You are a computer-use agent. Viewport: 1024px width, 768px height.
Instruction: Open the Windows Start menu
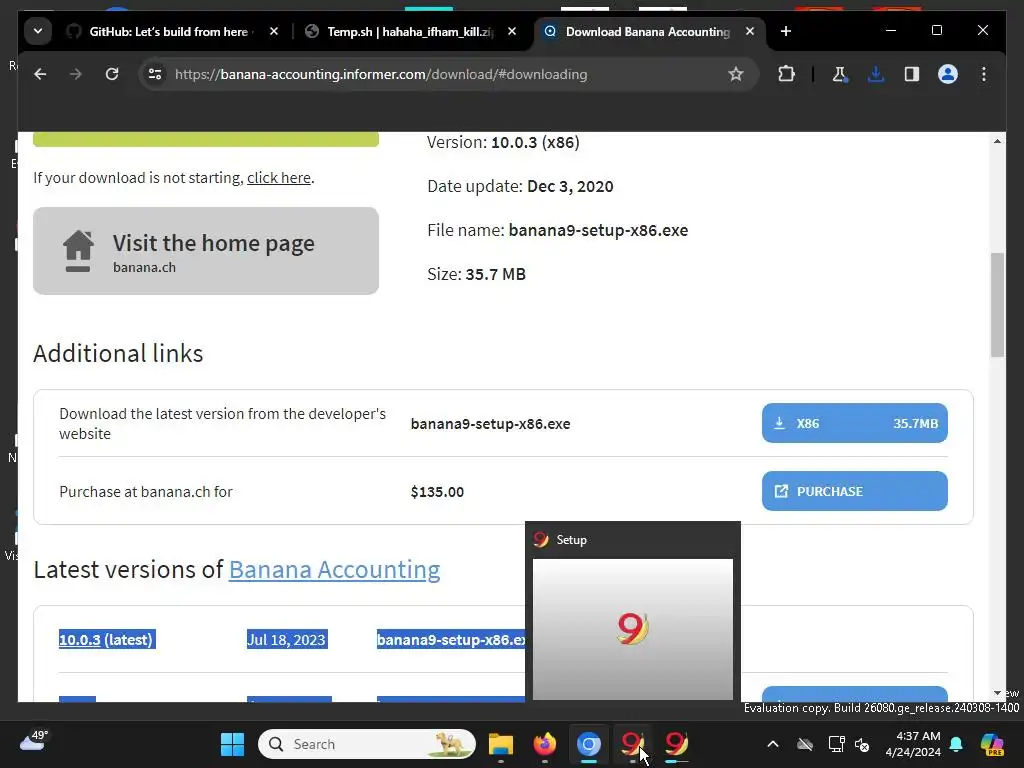[x=232, y=744]
